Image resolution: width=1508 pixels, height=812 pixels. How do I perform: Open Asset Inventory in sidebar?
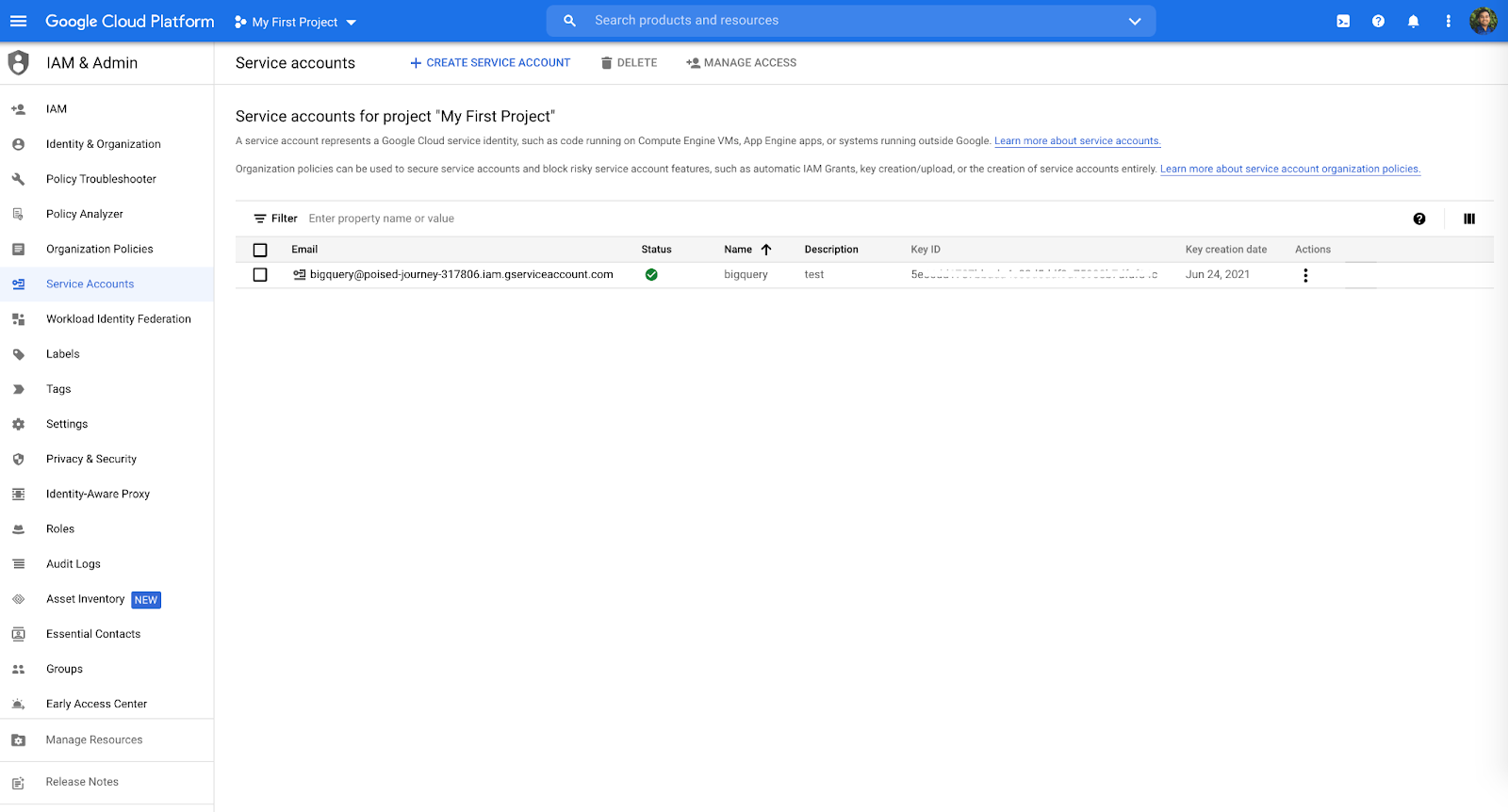point(86,599)
